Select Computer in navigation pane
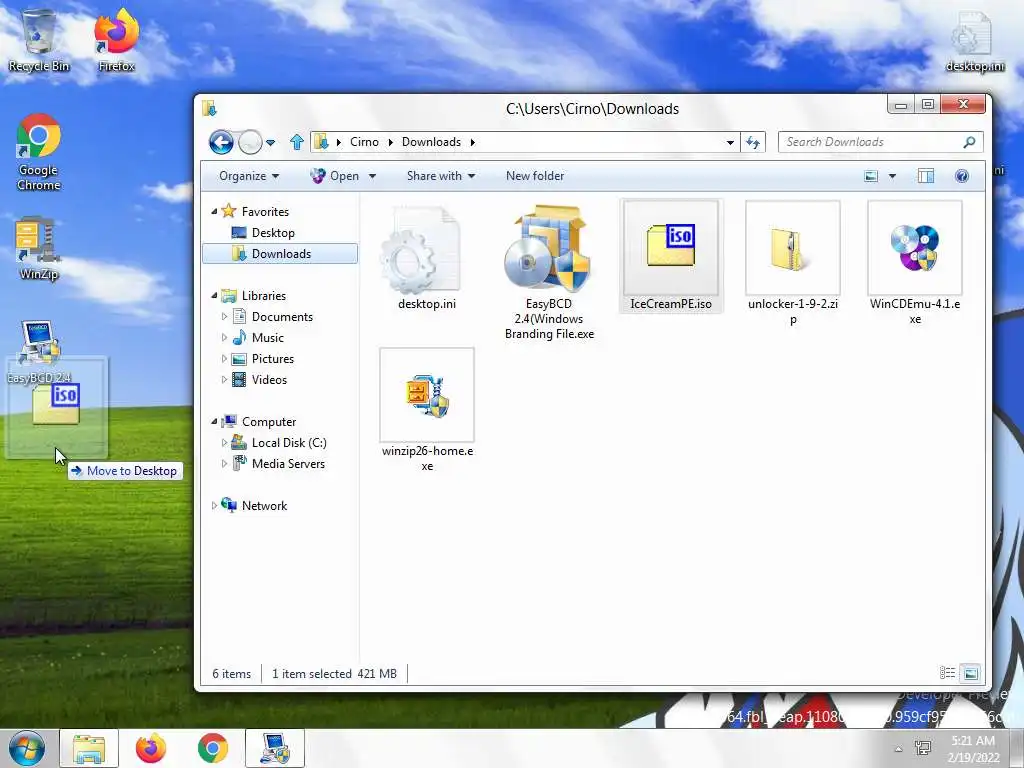 point(268,421)
